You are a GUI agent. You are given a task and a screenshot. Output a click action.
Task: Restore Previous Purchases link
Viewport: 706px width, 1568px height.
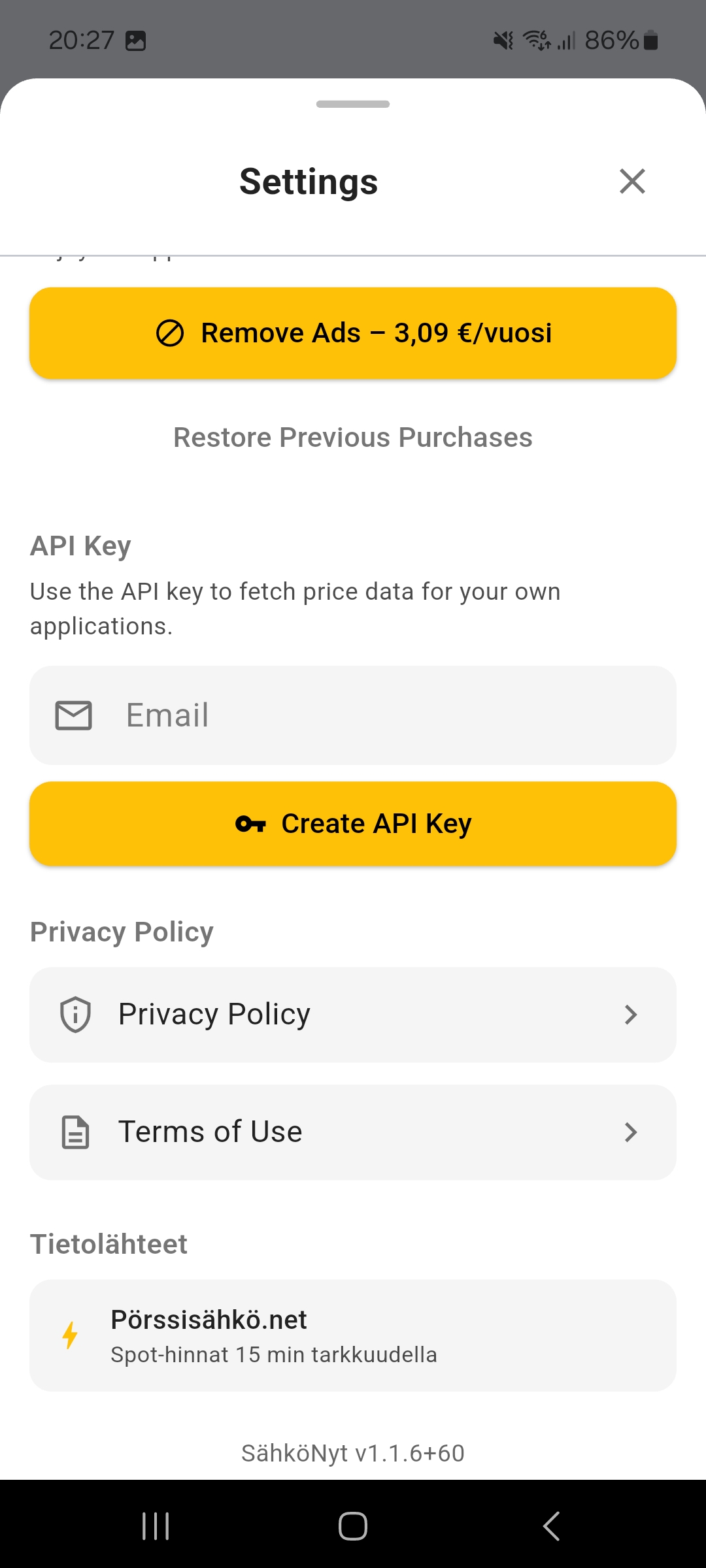coord(353,438)
